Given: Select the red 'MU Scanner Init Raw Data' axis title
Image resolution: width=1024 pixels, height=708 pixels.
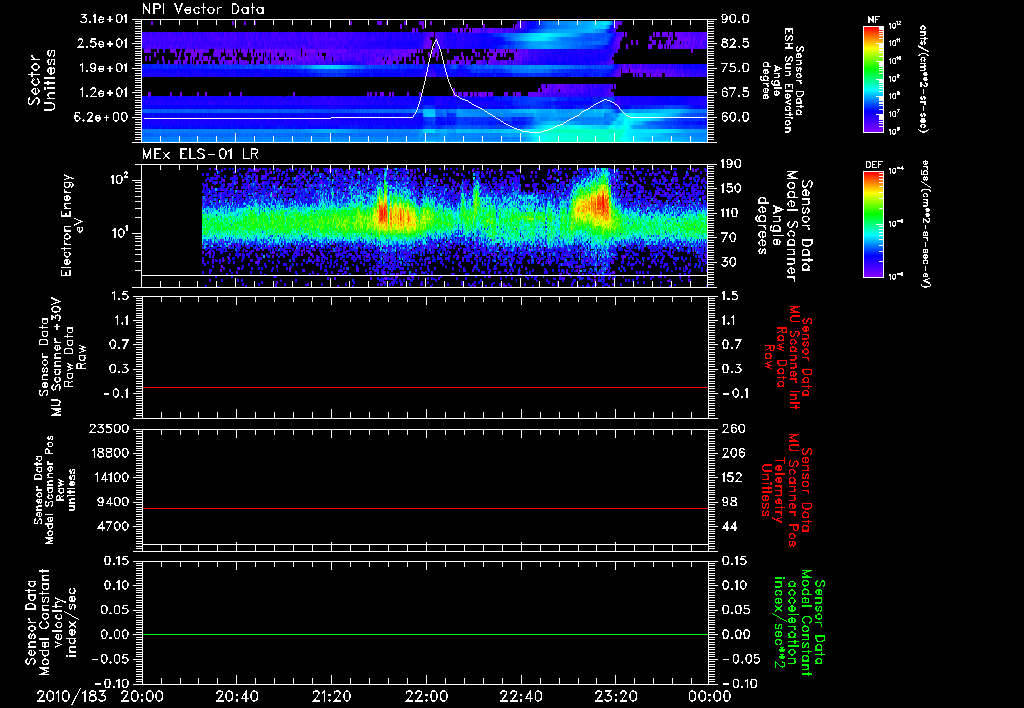Looking at the screenshot, I should [x=788, y=357].
